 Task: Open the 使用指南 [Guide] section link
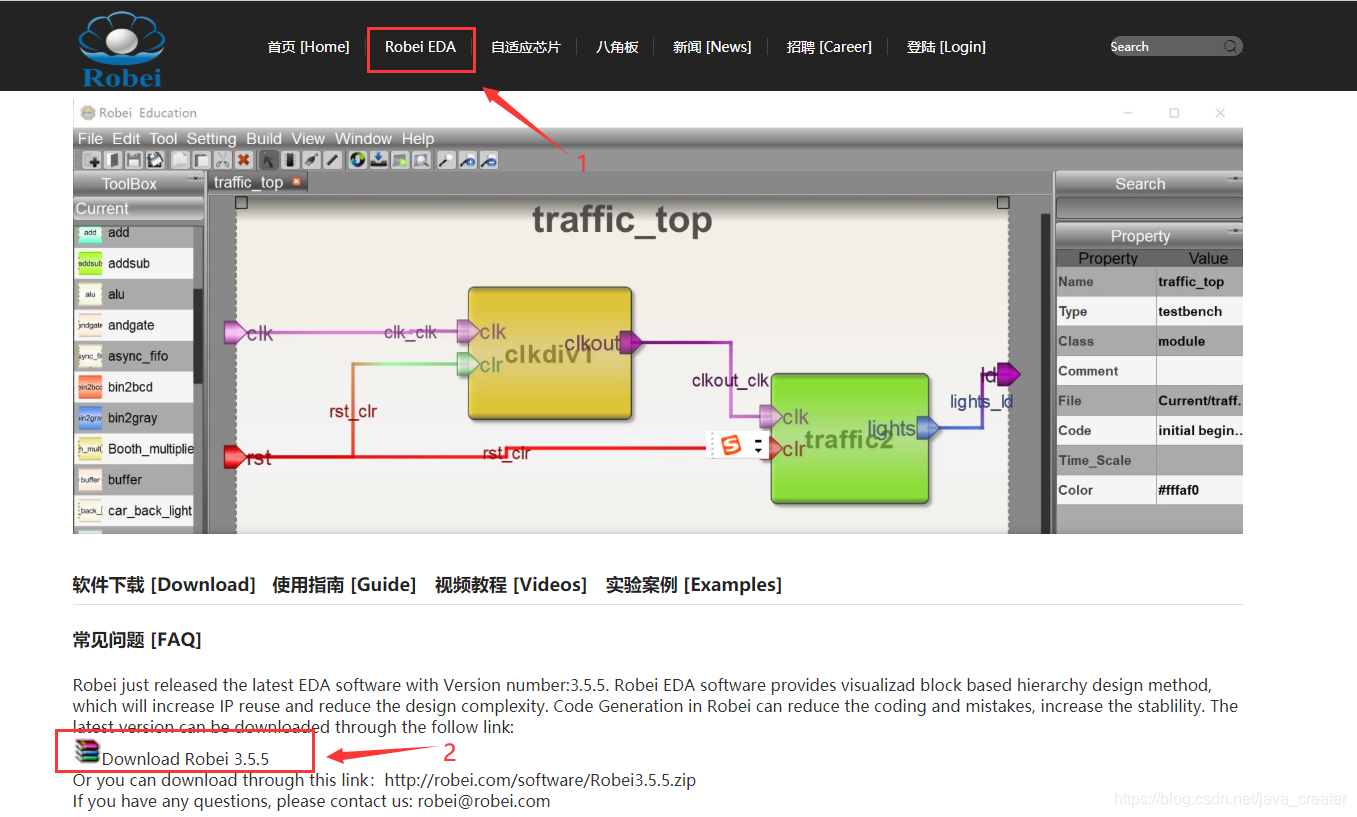pos(344,585)
